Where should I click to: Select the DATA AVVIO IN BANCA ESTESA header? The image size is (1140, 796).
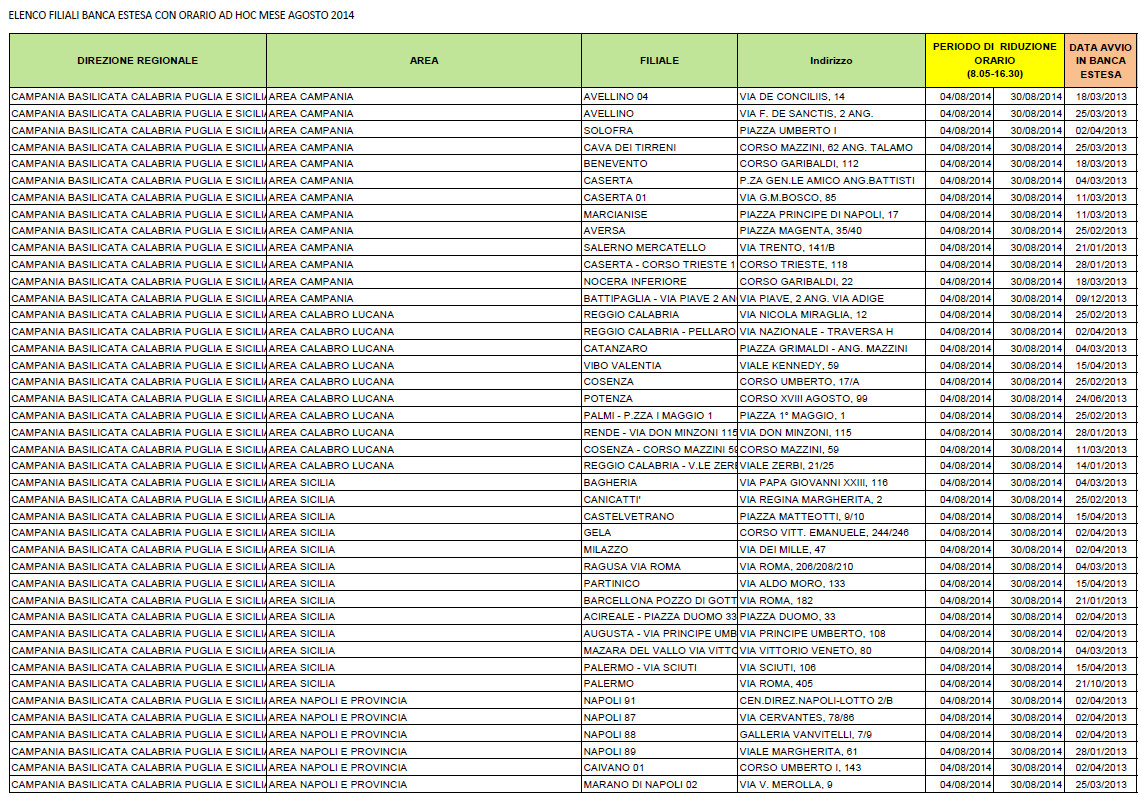pyautogui.click(x=1100, y=60)
